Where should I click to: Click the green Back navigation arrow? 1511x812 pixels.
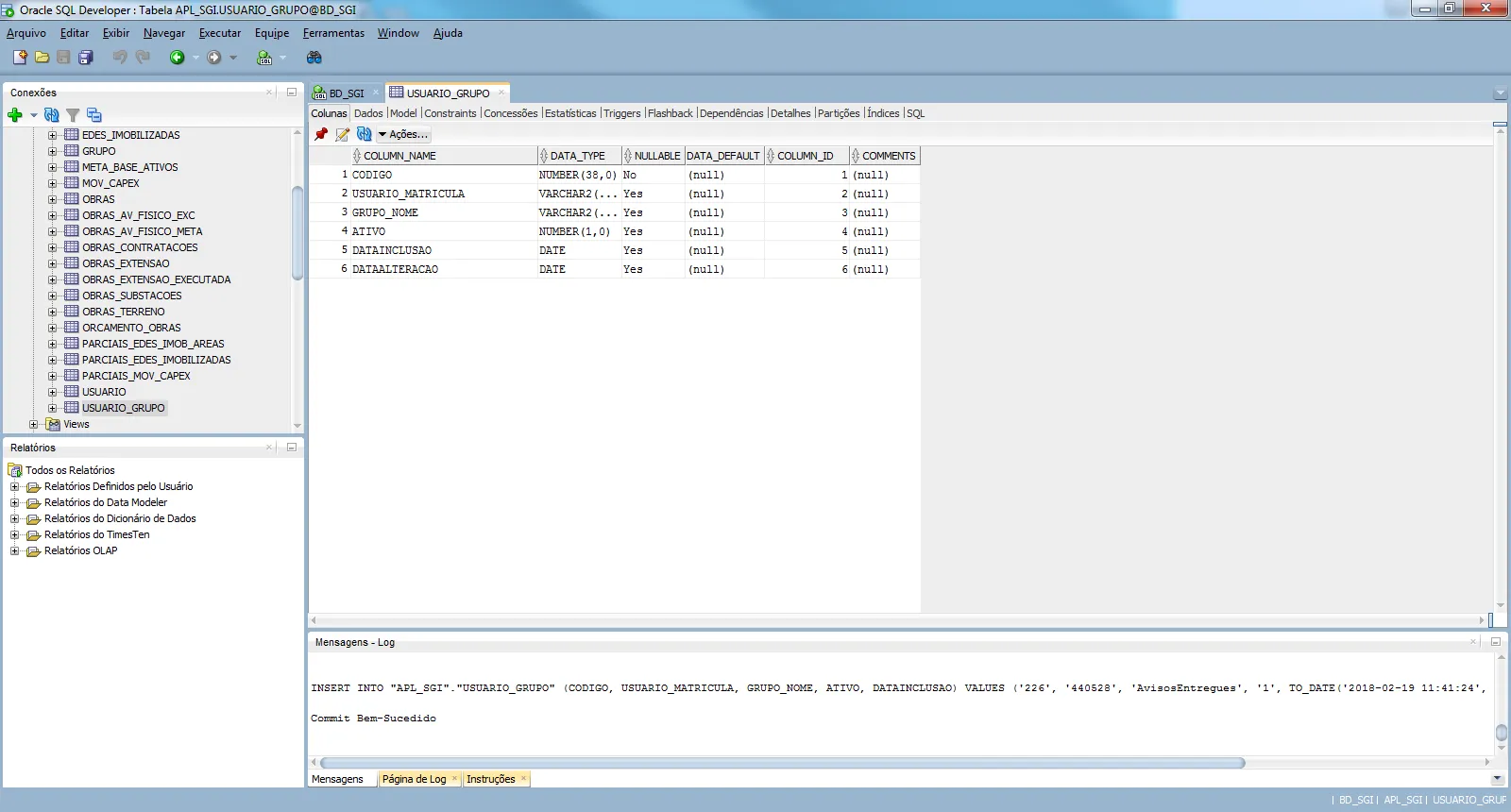(x=177, y=58)
